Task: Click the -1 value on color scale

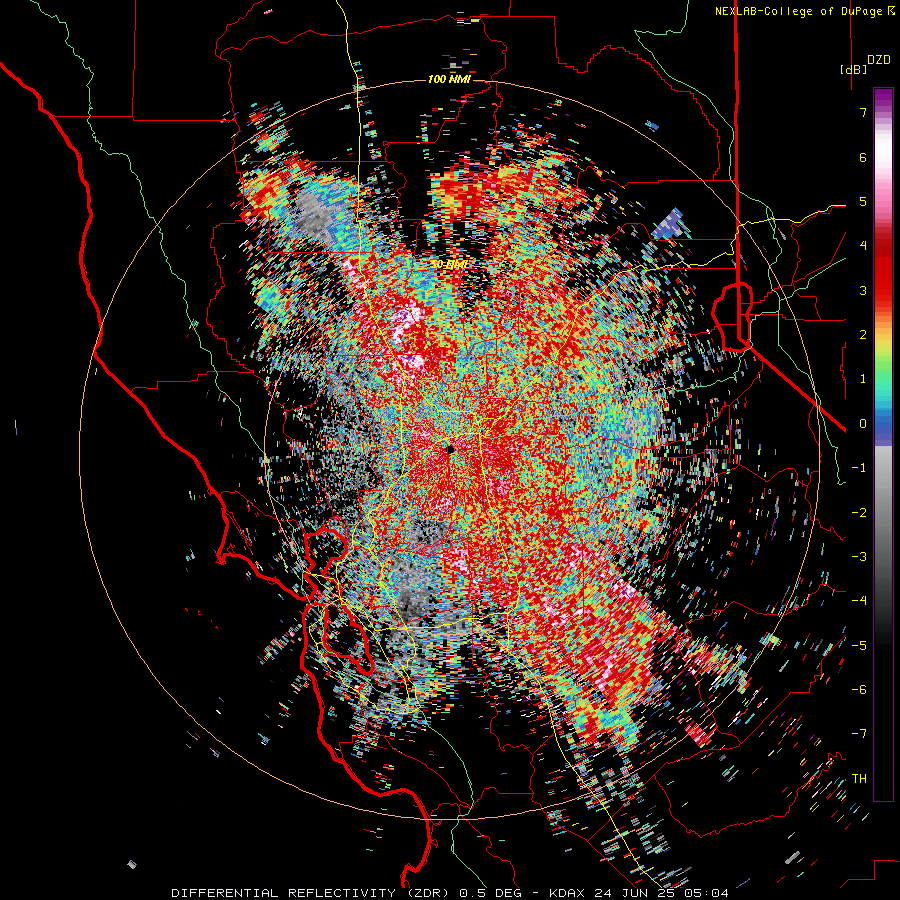Action: tap(859, 468)
